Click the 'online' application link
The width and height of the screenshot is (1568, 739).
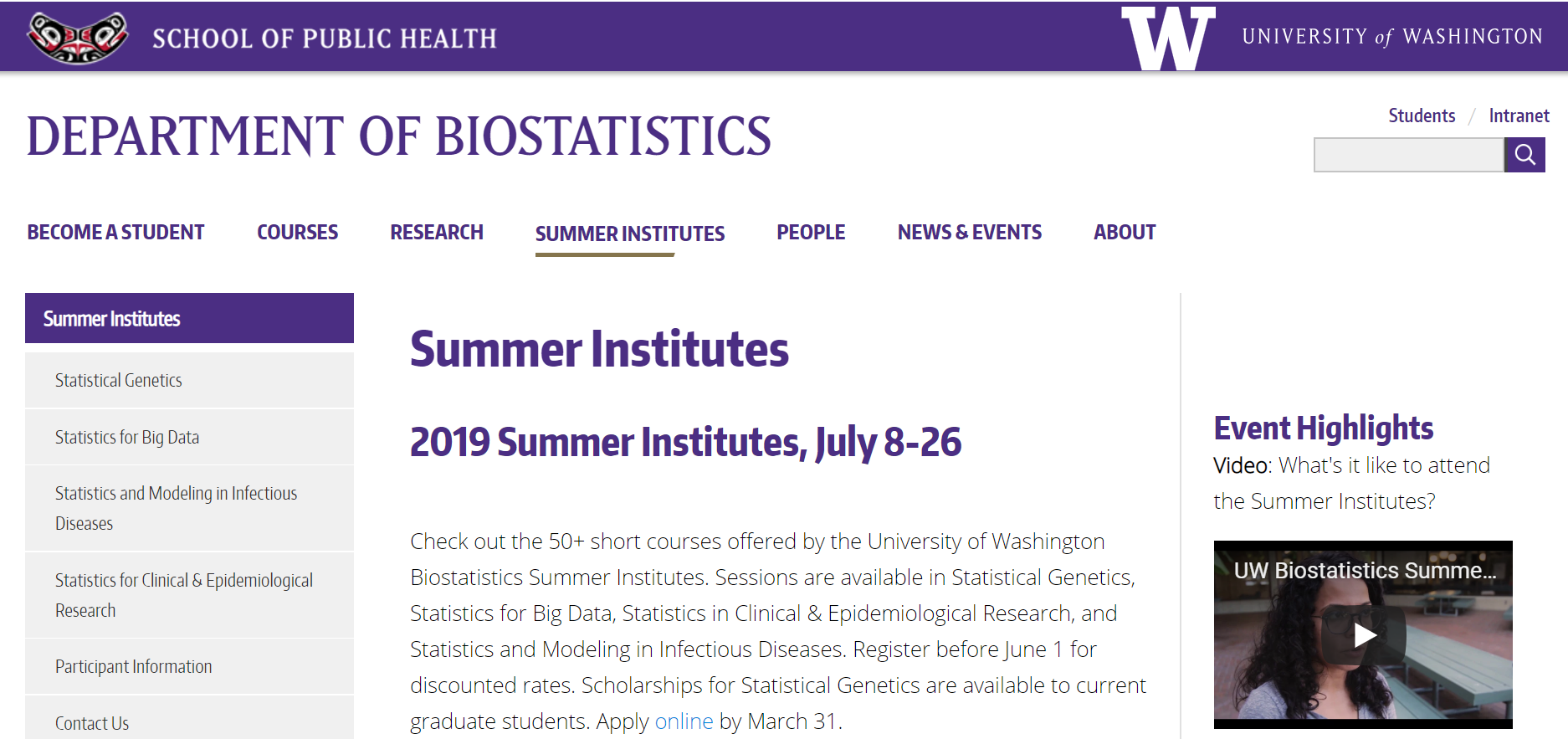[684, 721]
